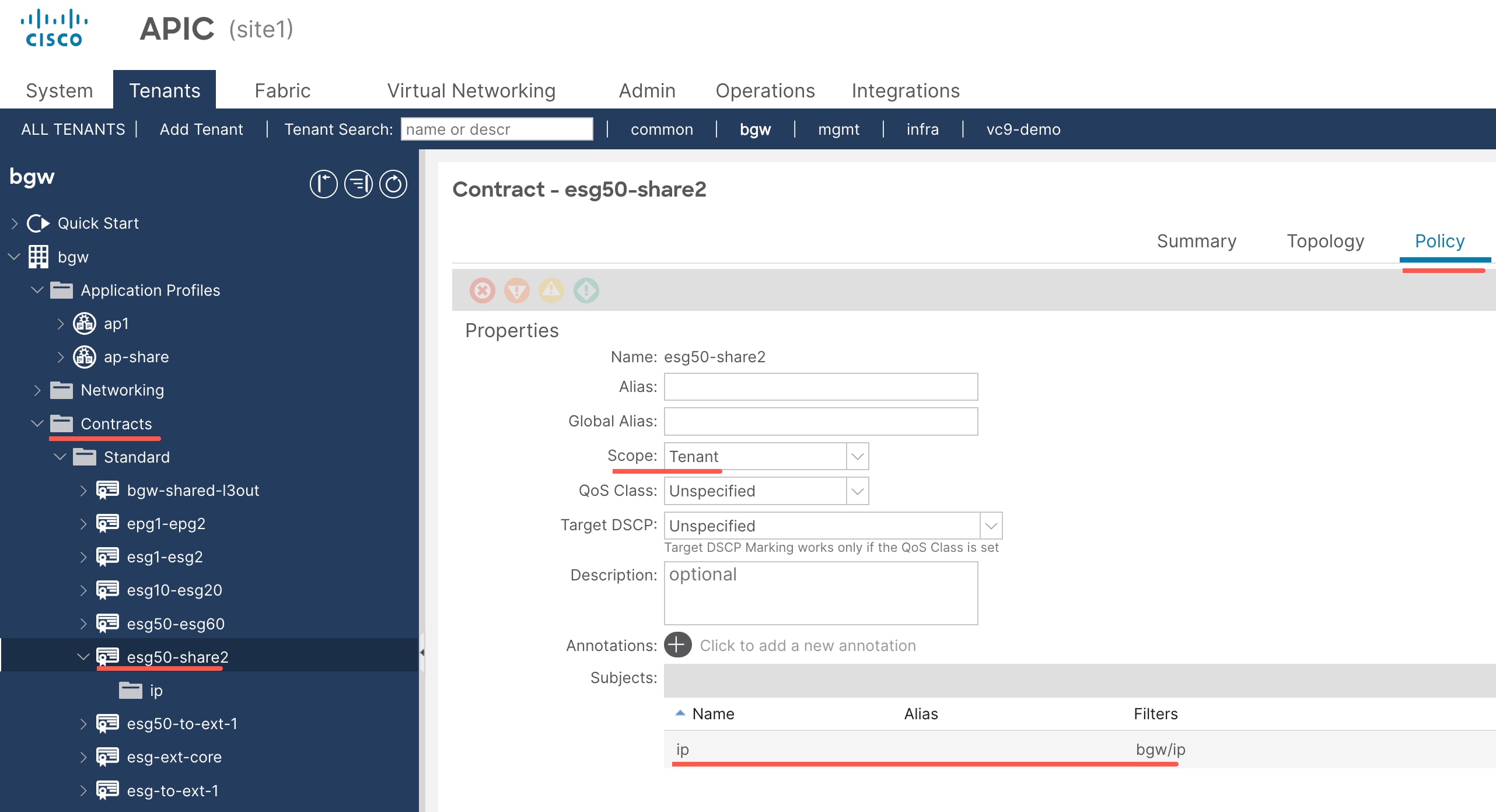Expand the Networking tree node

37,390
